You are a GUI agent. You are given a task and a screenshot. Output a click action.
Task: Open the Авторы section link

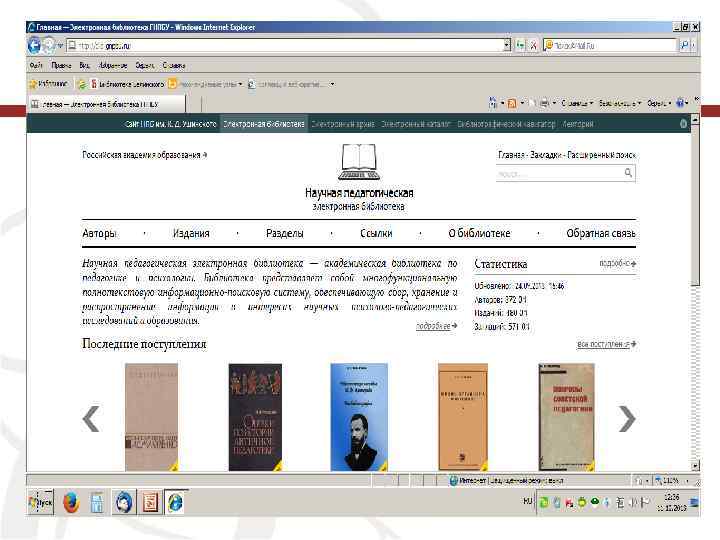pos(99,233)
